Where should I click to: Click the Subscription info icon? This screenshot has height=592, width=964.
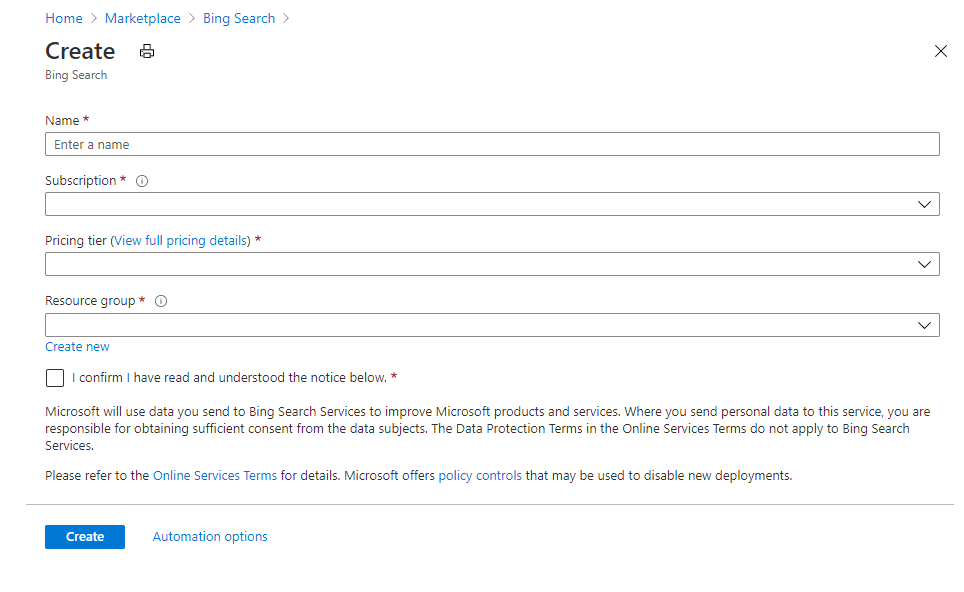click(x=141, y=181)
